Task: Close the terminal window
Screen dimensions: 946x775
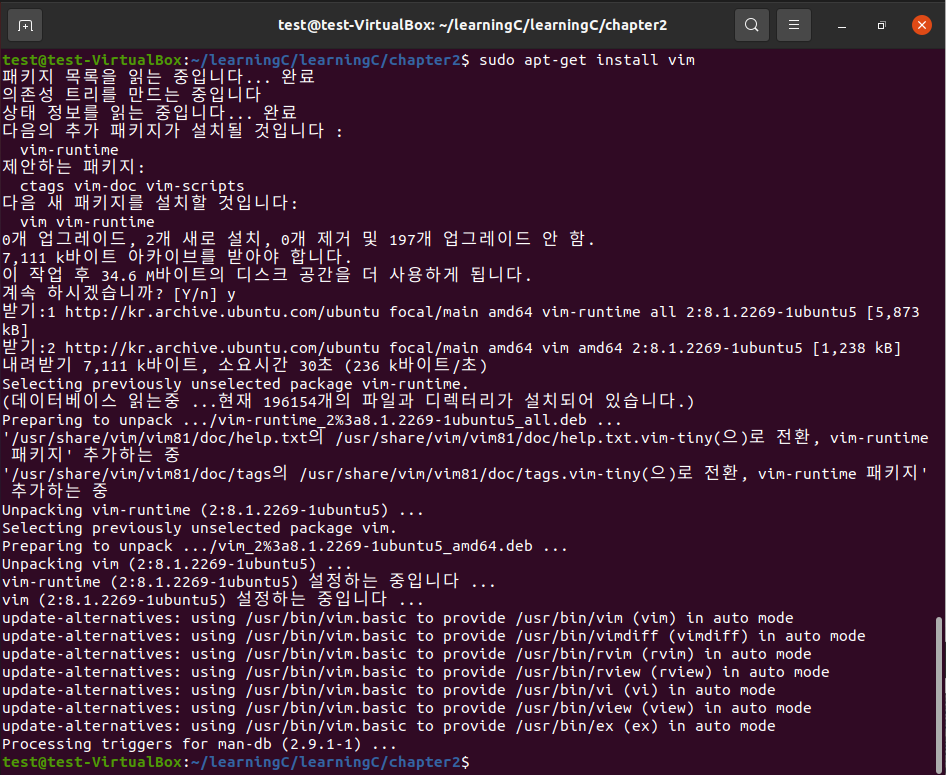Action: 921,25
